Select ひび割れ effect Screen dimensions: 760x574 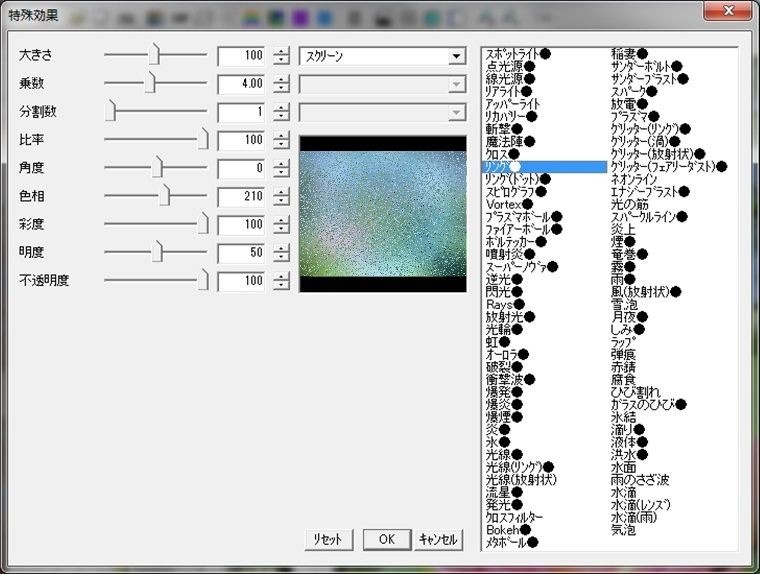pyautogui.click(x=635, y=392)
